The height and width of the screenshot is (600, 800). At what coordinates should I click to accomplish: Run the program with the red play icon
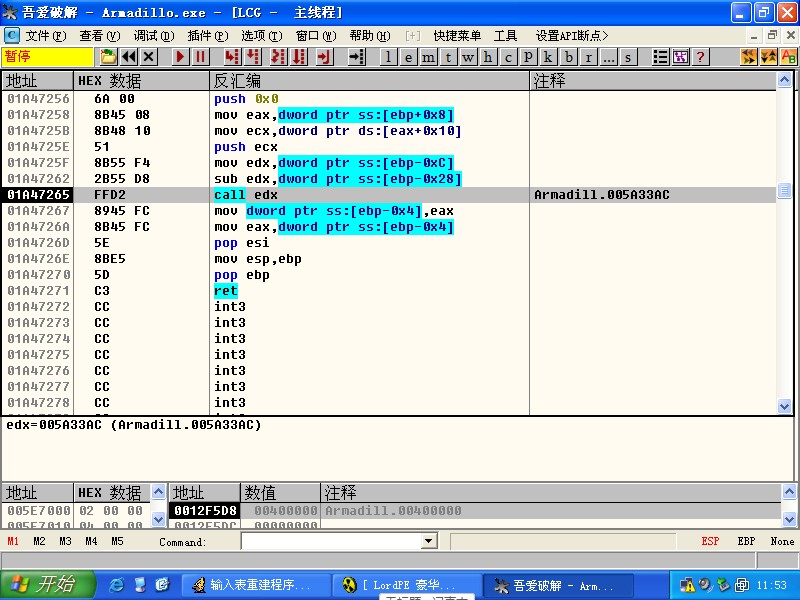(180, 57)
